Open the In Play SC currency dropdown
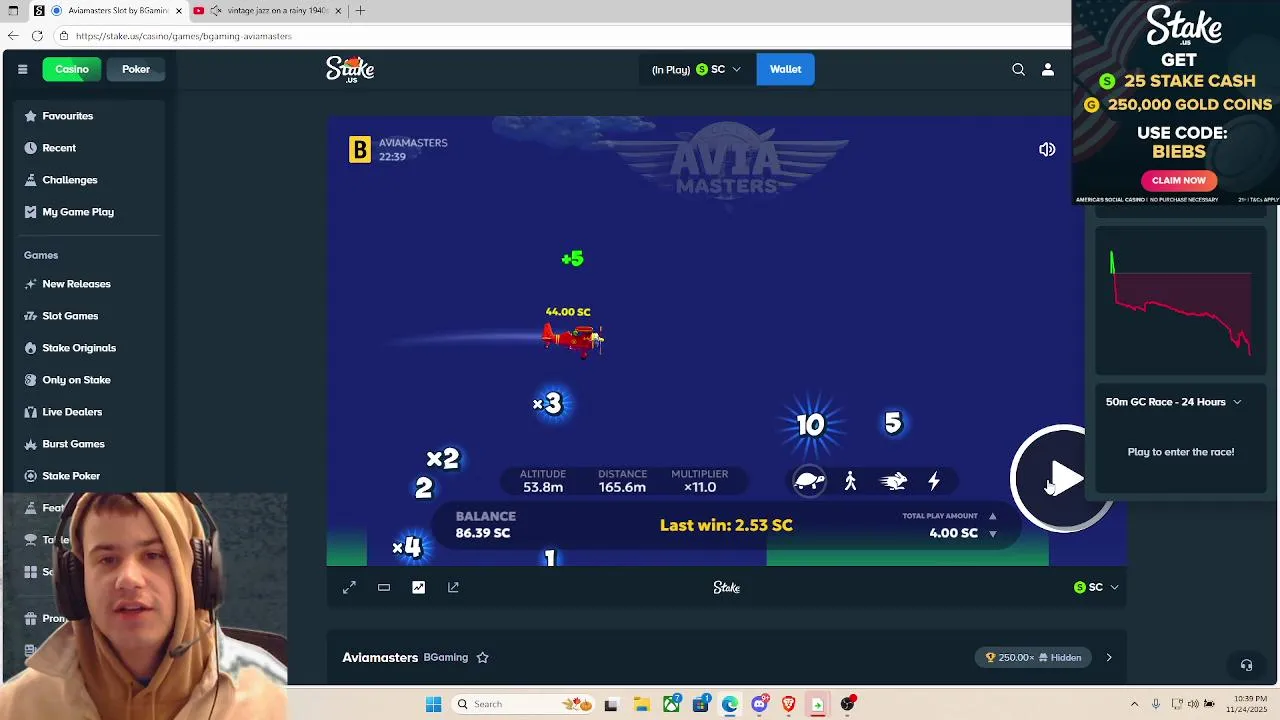The width and height of the screenshot is (1280, 720). [x=696, y=69]
